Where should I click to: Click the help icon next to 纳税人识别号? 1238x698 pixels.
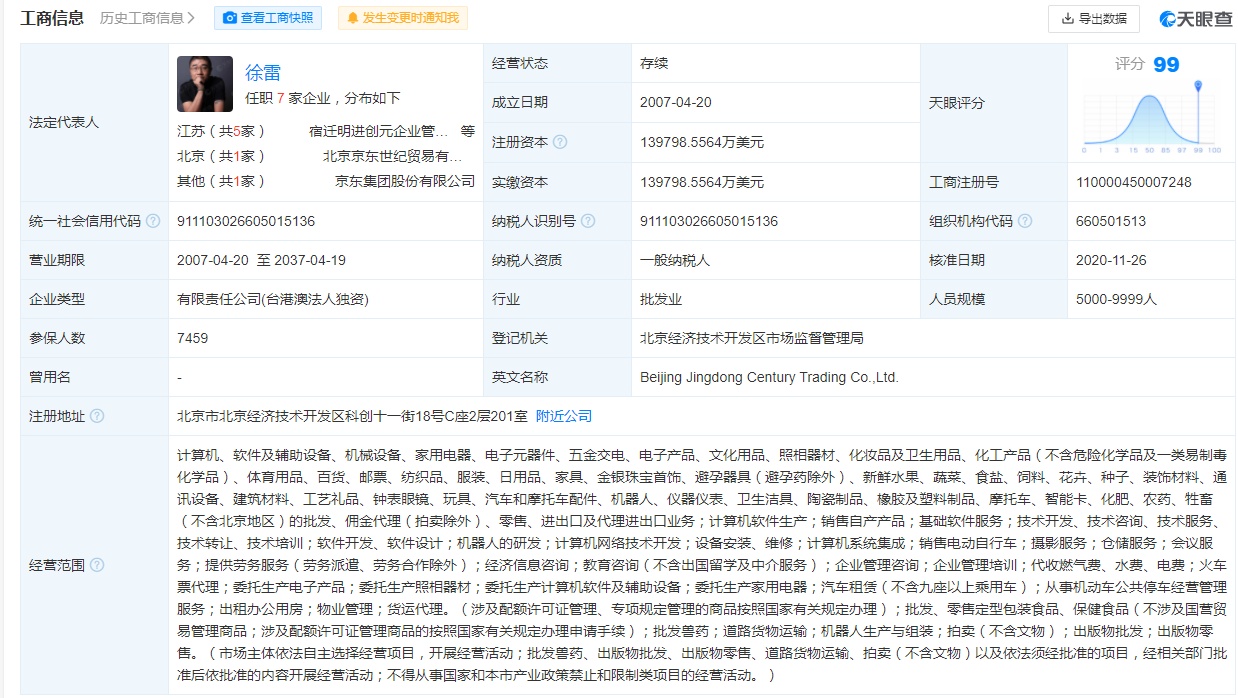tap(588, 221)
